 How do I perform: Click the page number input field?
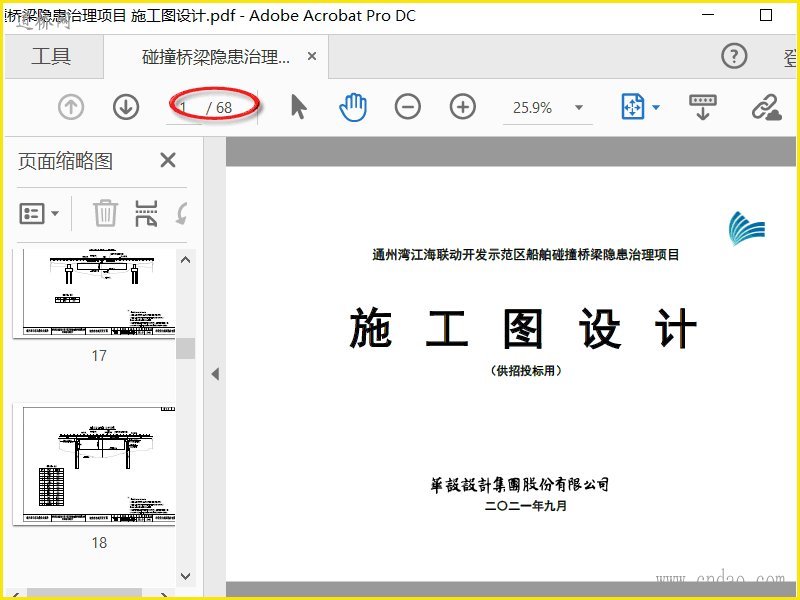tap(185, 108)
